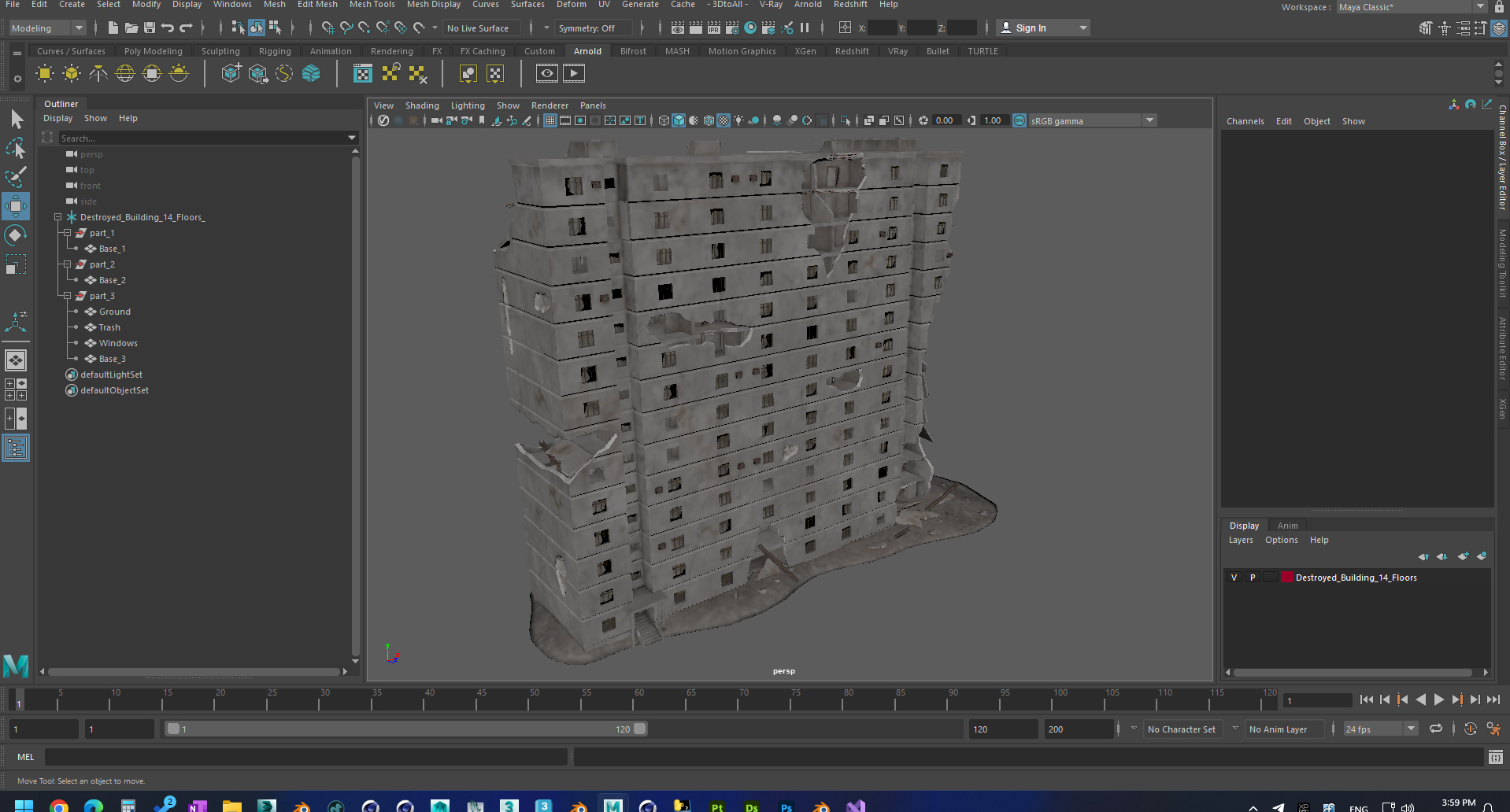The image size is (1510, 812).
Task: Collapse the Destroyed_Building_14_Floors_ tree node
Action: tap(57, 217)
